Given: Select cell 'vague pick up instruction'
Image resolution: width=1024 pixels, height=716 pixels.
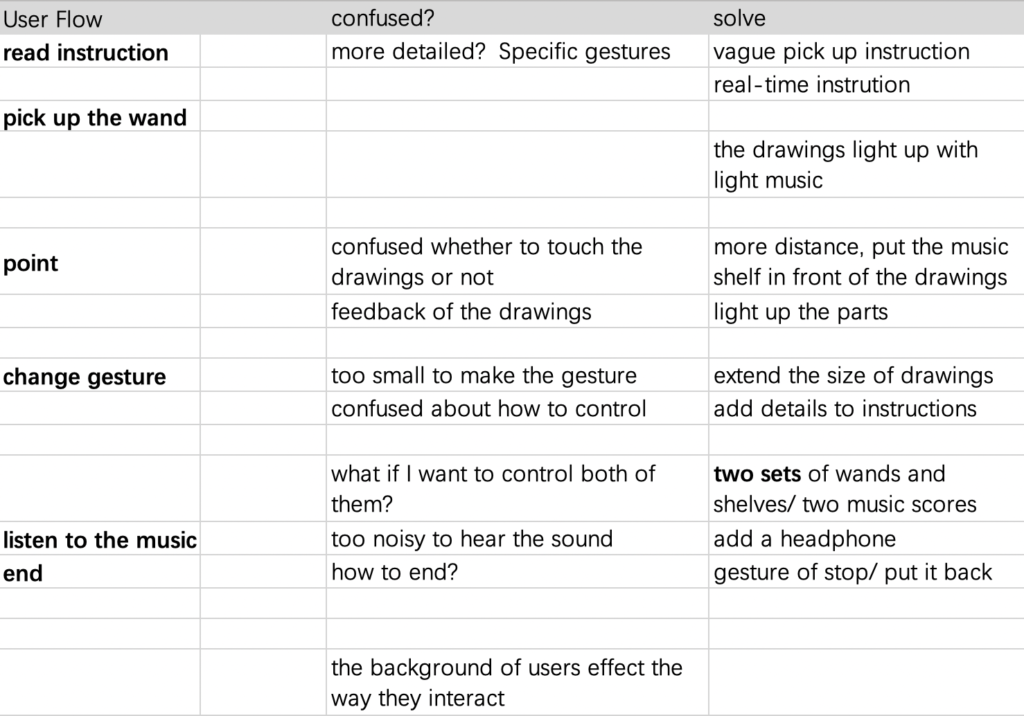Looking at the screenshot, I should pos(866,52).
